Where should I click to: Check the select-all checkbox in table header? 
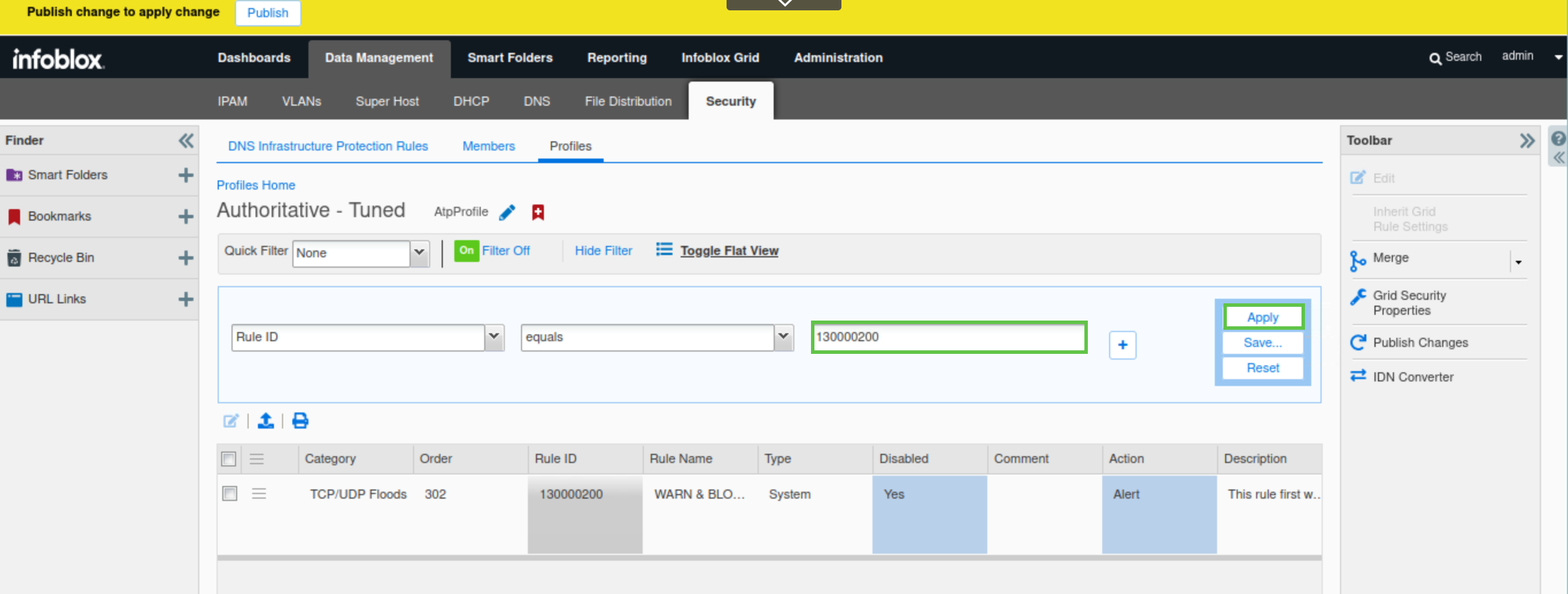(x=229, y=459)
